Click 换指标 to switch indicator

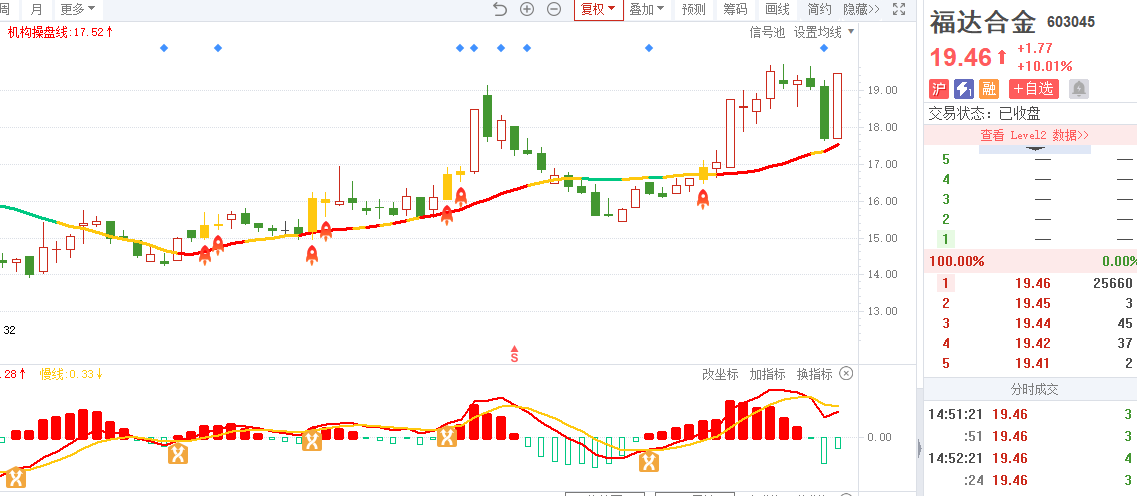click(814, 374)
